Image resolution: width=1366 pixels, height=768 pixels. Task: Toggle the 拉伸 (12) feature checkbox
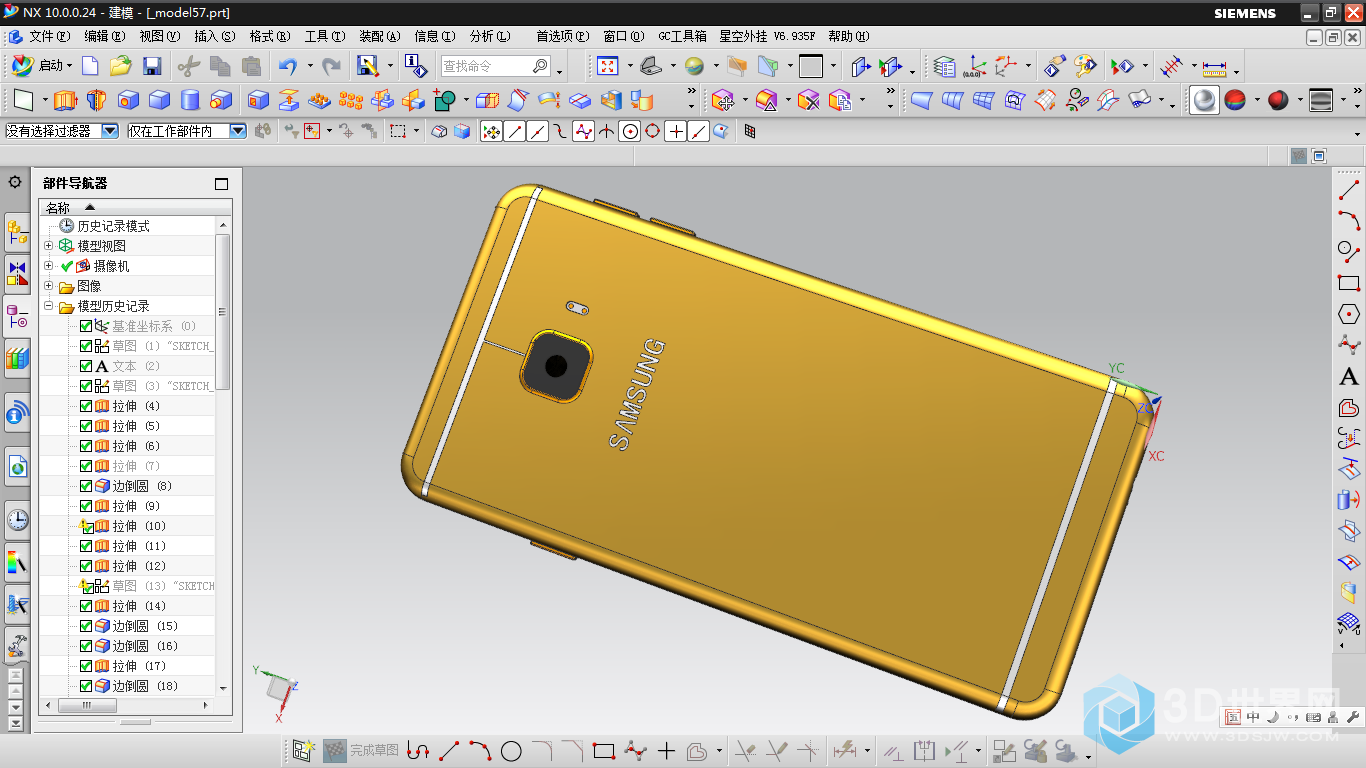86,566
